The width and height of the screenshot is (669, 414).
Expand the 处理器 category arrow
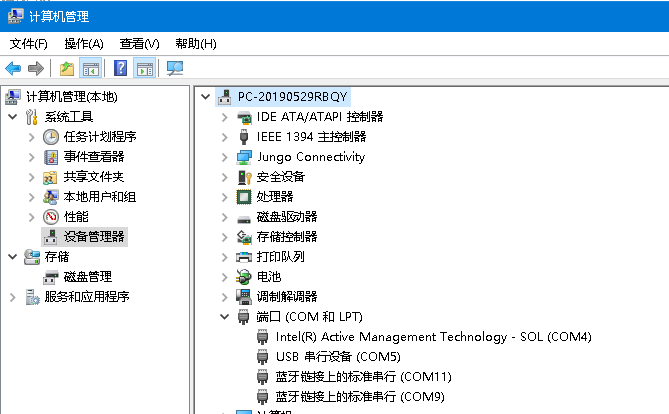pos(225,197)
